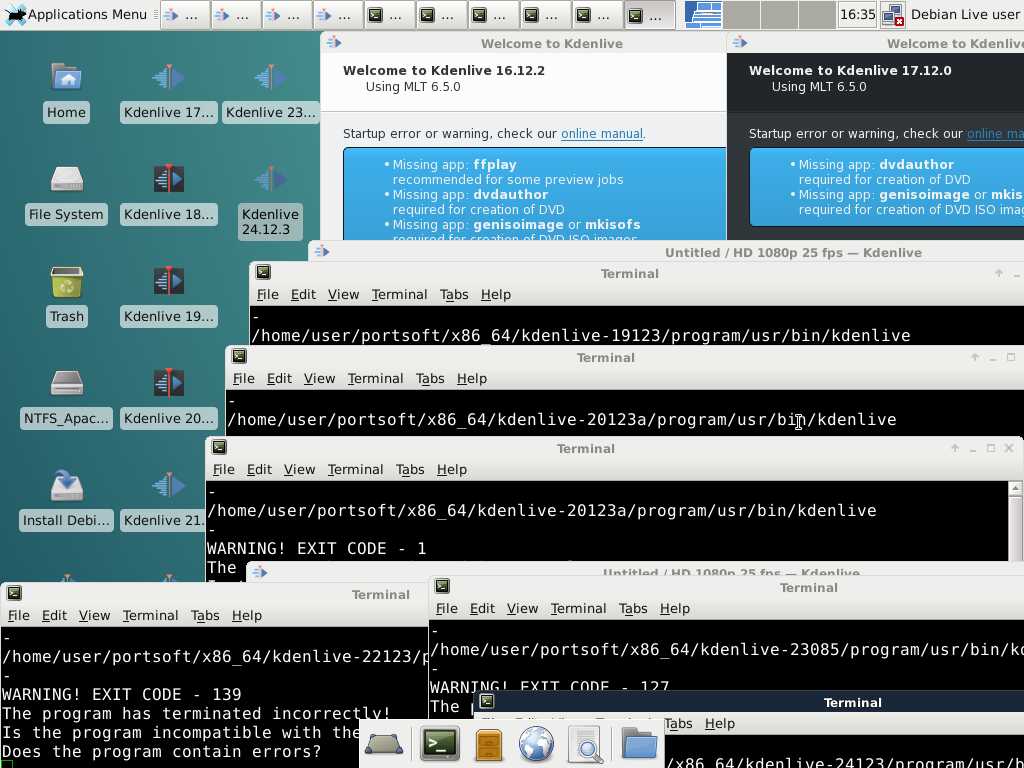Click the Kdenlive 17.12.0 welcome window title icon
This screenshot has height=768, width=1024.
point(740,42)
